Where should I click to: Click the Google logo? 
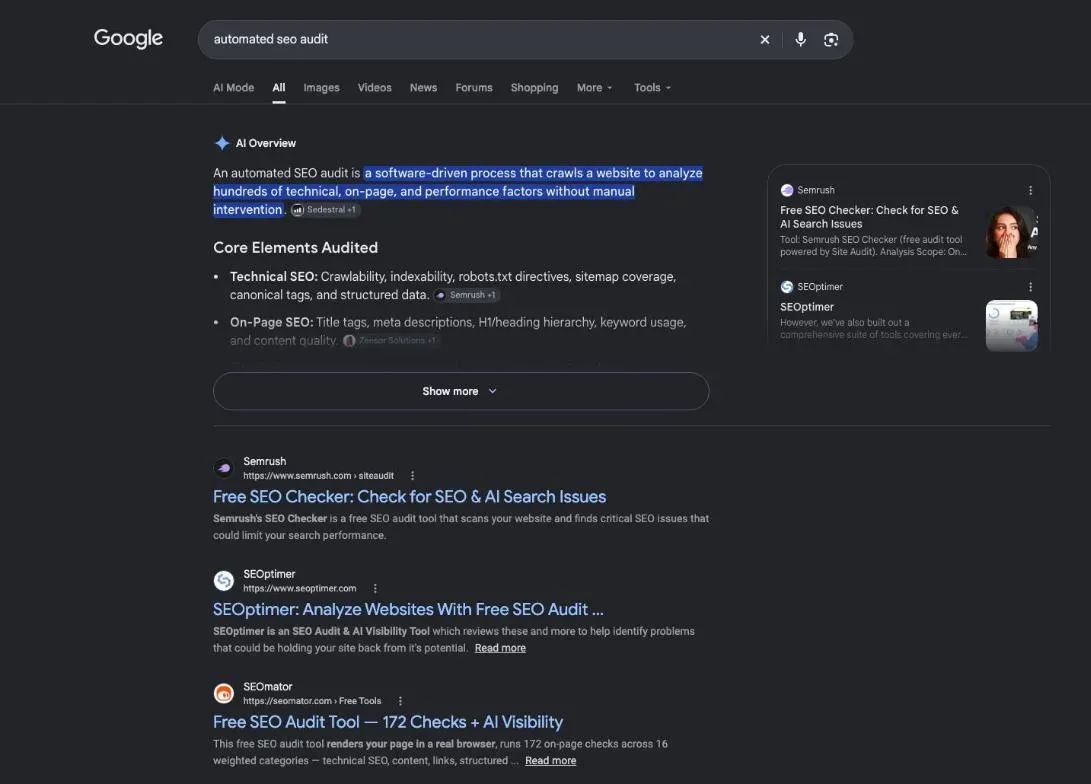coord(128,38)
